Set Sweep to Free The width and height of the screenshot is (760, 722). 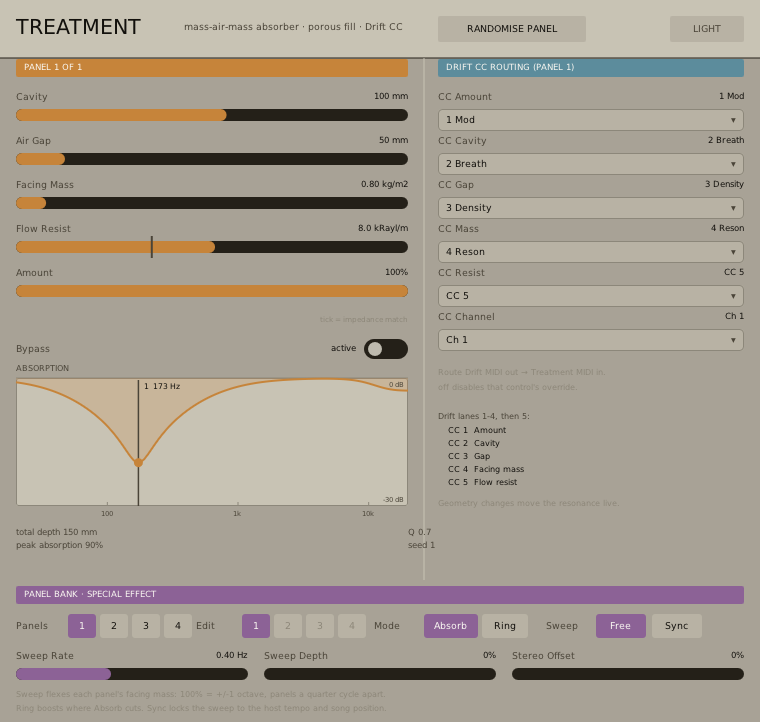(621, 626)
